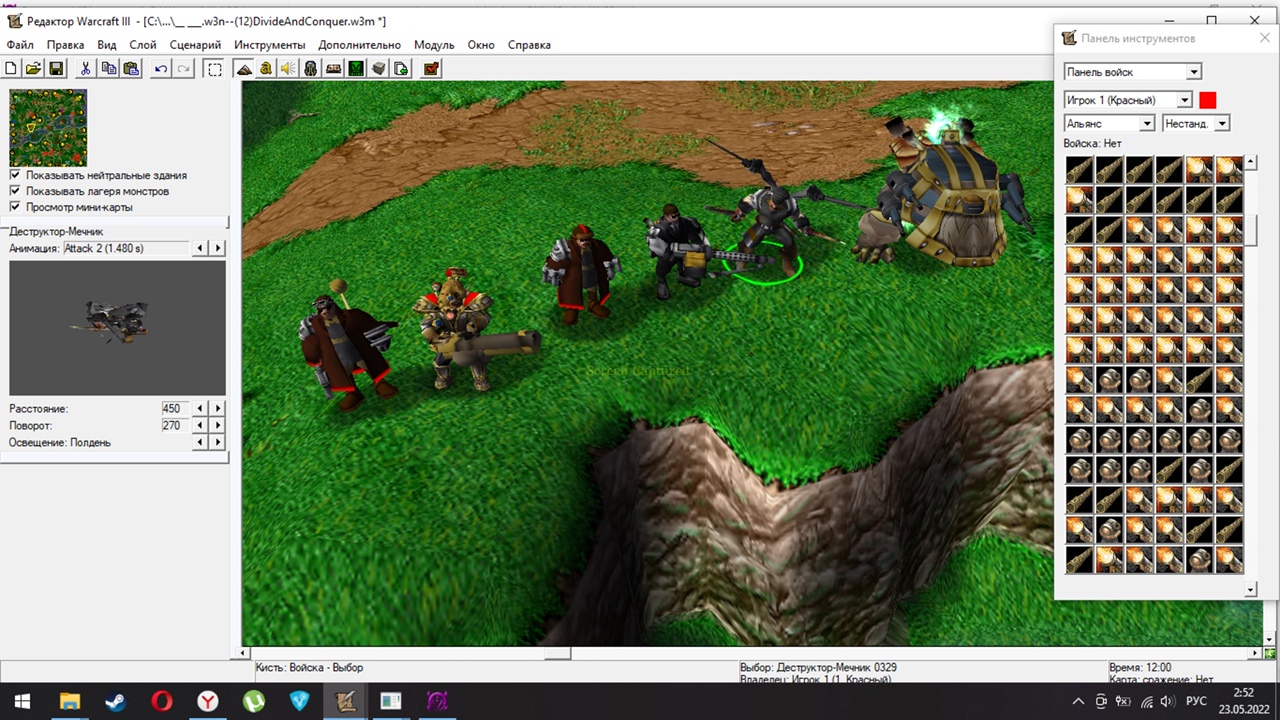Toggle 'Показывать лагеря монстров' checkbox
This screenshot has height=720, width=1280.
(x=15, y=191)
